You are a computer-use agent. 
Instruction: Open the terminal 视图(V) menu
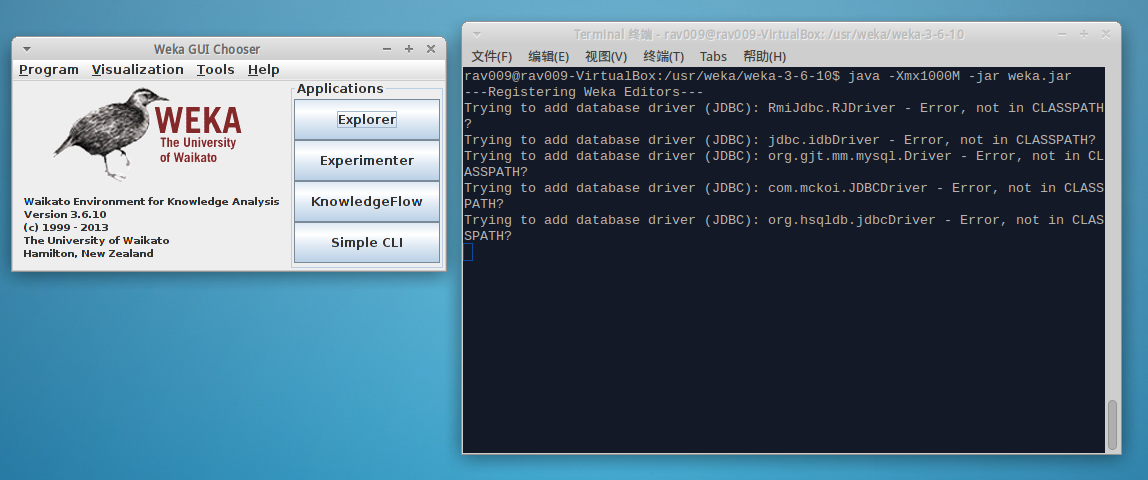[x=605, y=56]
